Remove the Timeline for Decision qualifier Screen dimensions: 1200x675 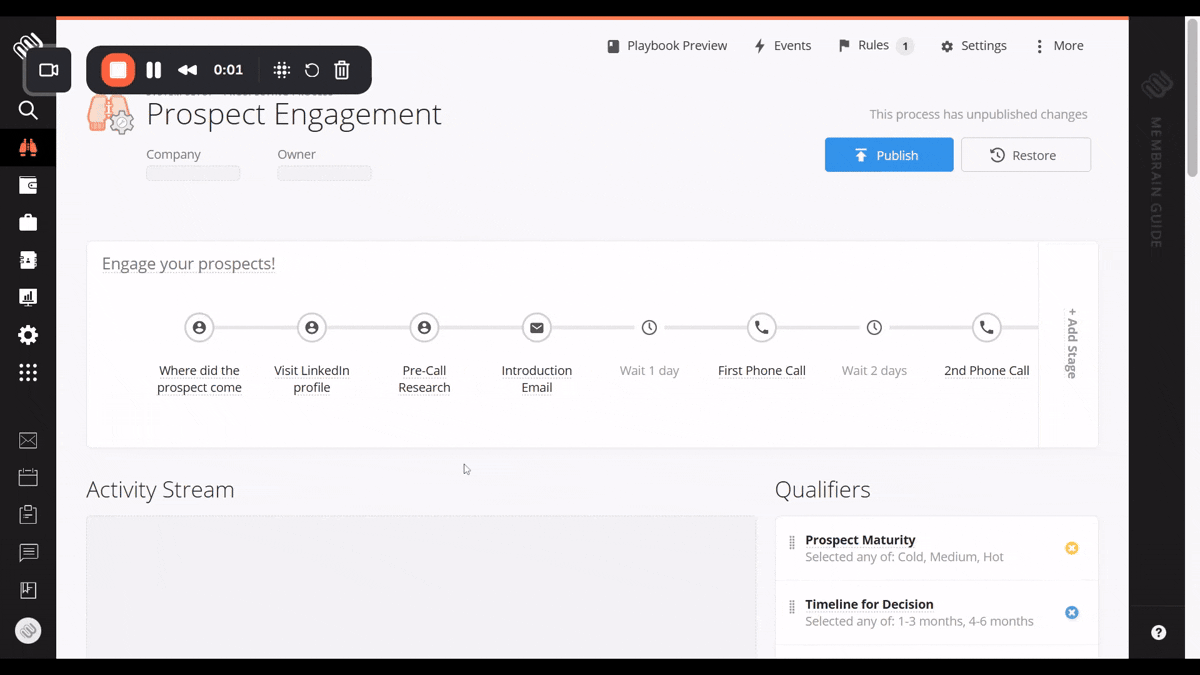(1071, 612)
